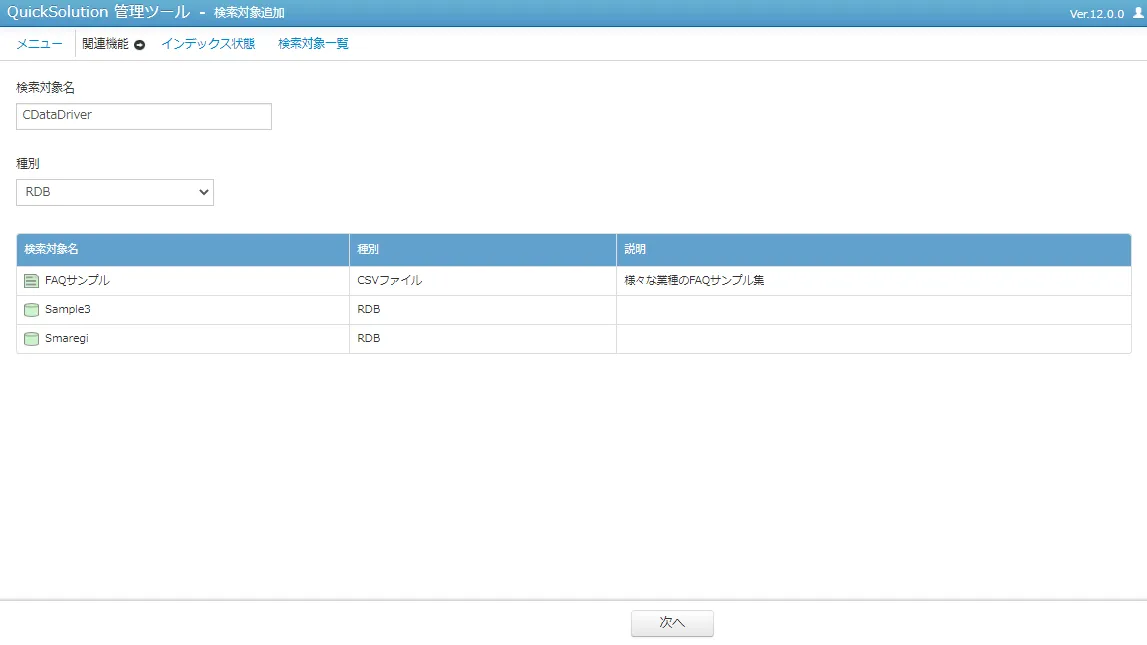Focus the 検索対象名 text field
Screen dimensions: 1147x645
(144, 116)
